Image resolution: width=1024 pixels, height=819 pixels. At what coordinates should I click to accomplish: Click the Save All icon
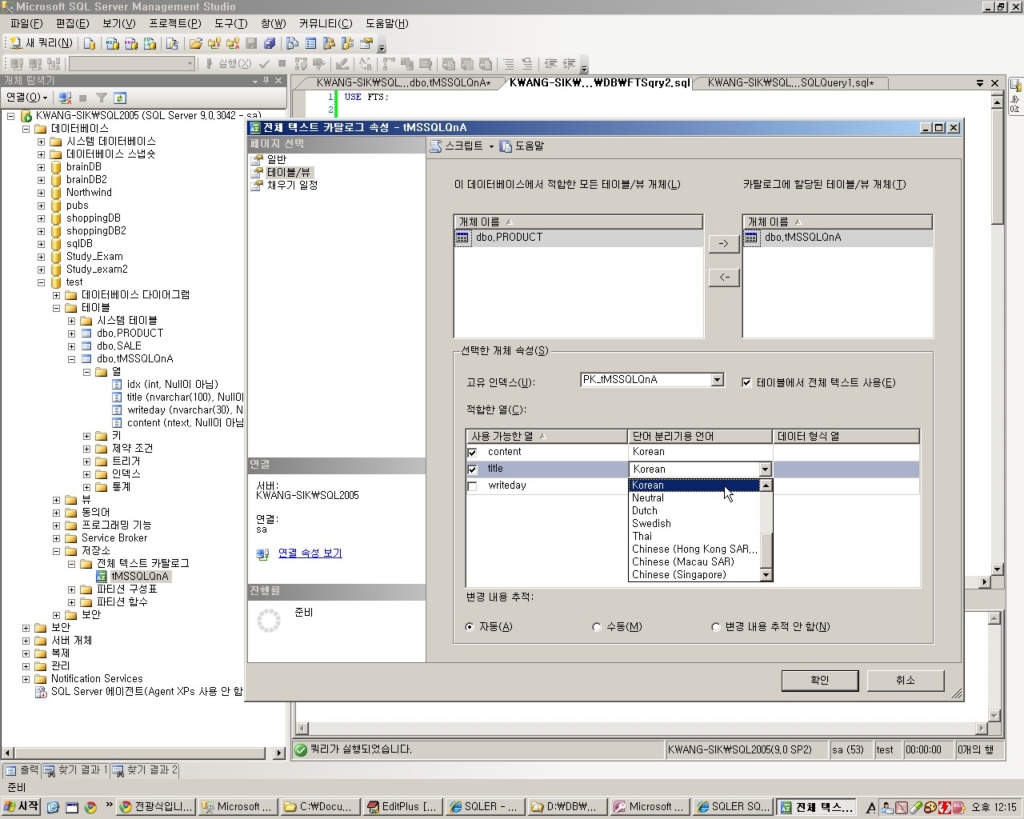click(269, 44)
